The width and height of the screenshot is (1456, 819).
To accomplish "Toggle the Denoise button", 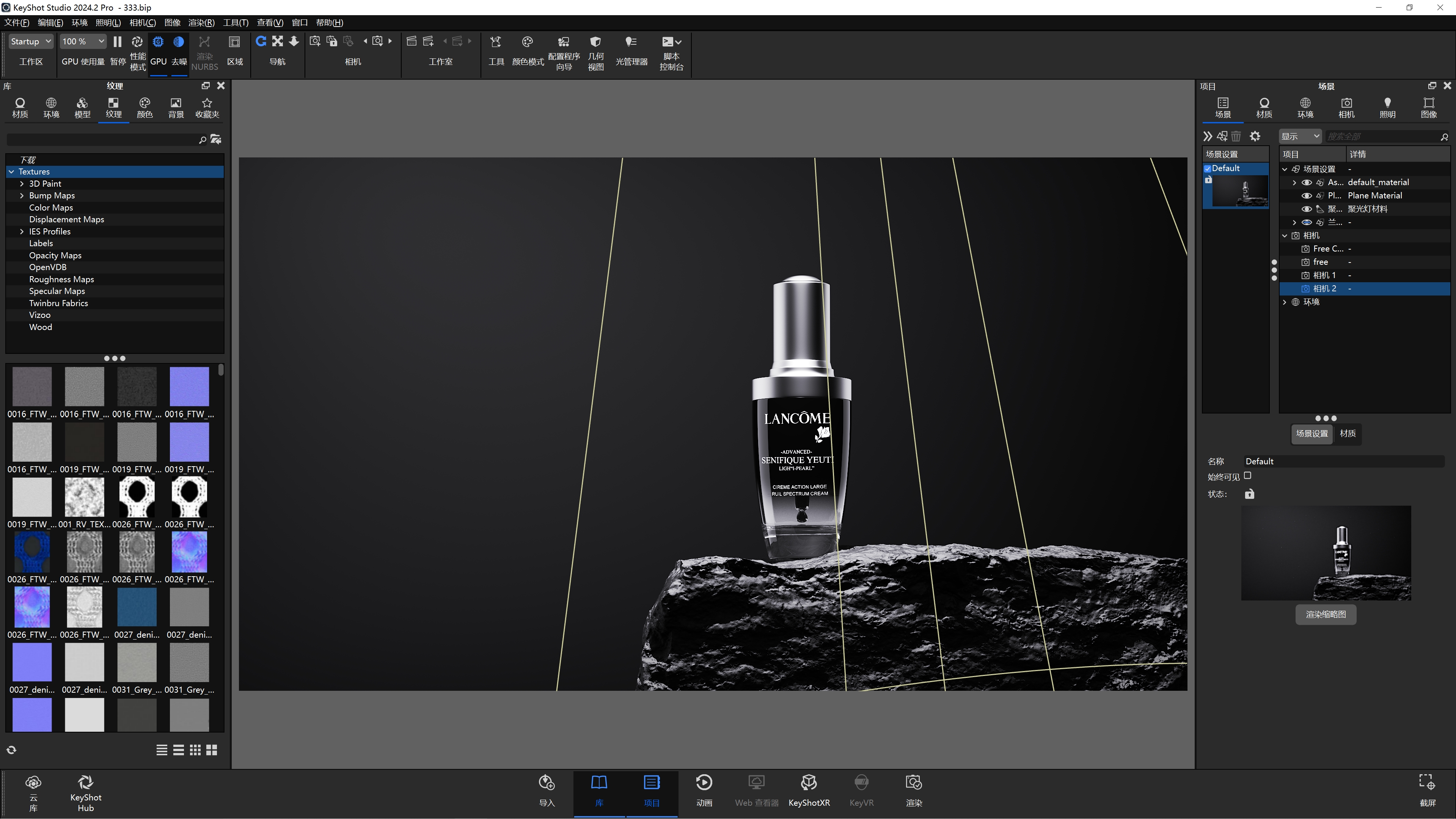I will coord(179,51).
